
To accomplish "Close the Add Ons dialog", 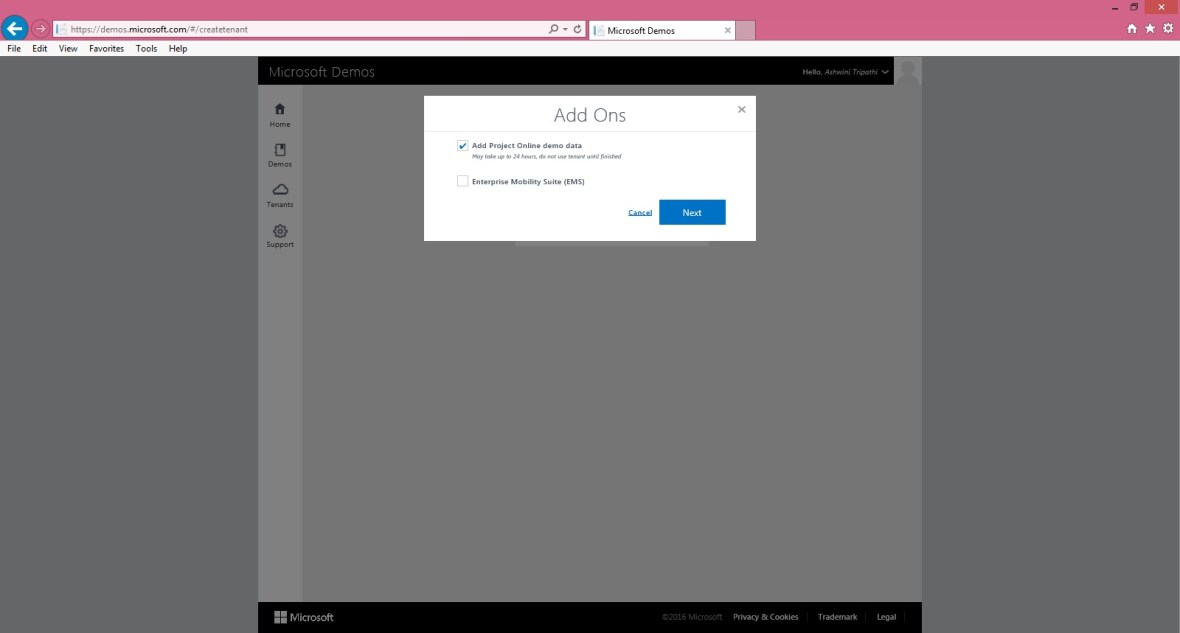I will point(741,109).
